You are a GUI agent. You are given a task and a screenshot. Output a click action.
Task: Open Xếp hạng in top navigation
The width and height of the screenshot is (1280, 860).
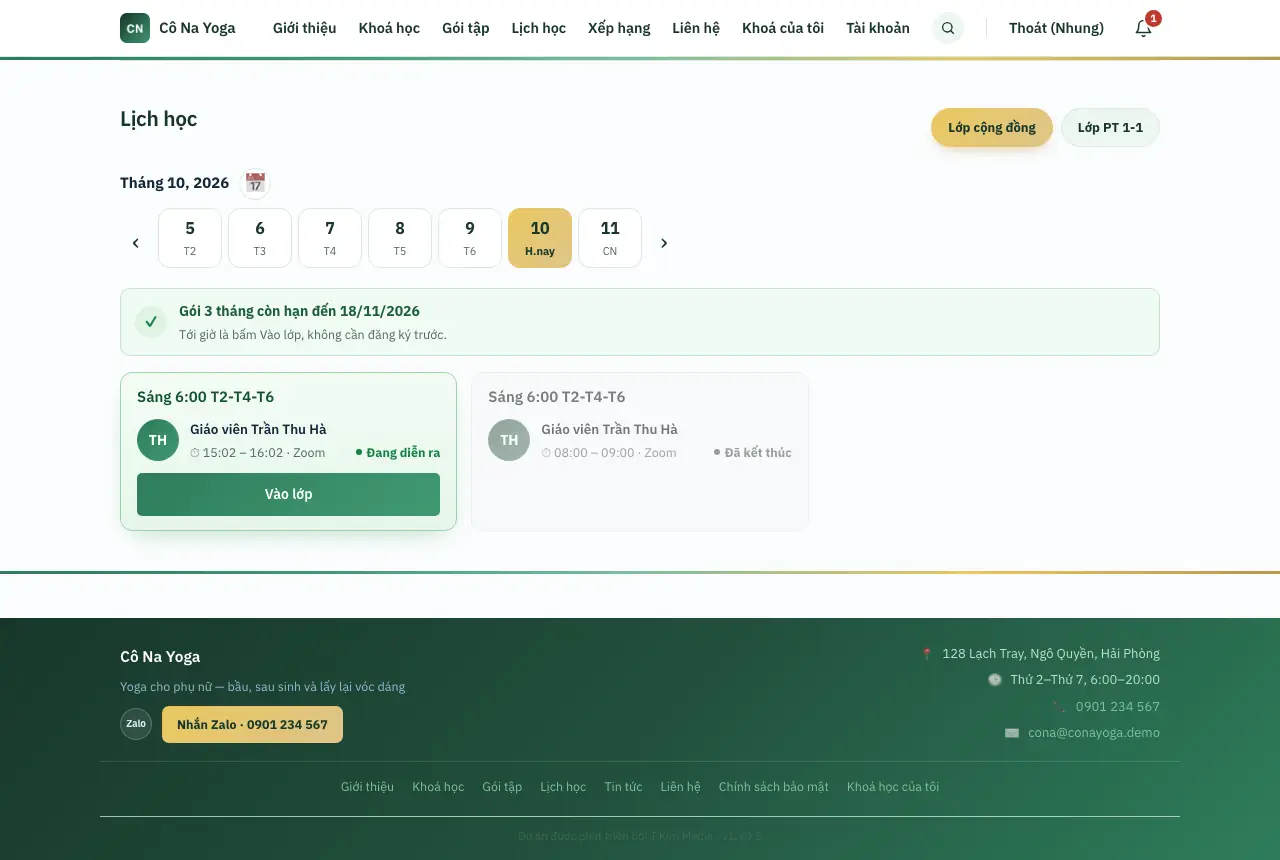pos(619,28)
